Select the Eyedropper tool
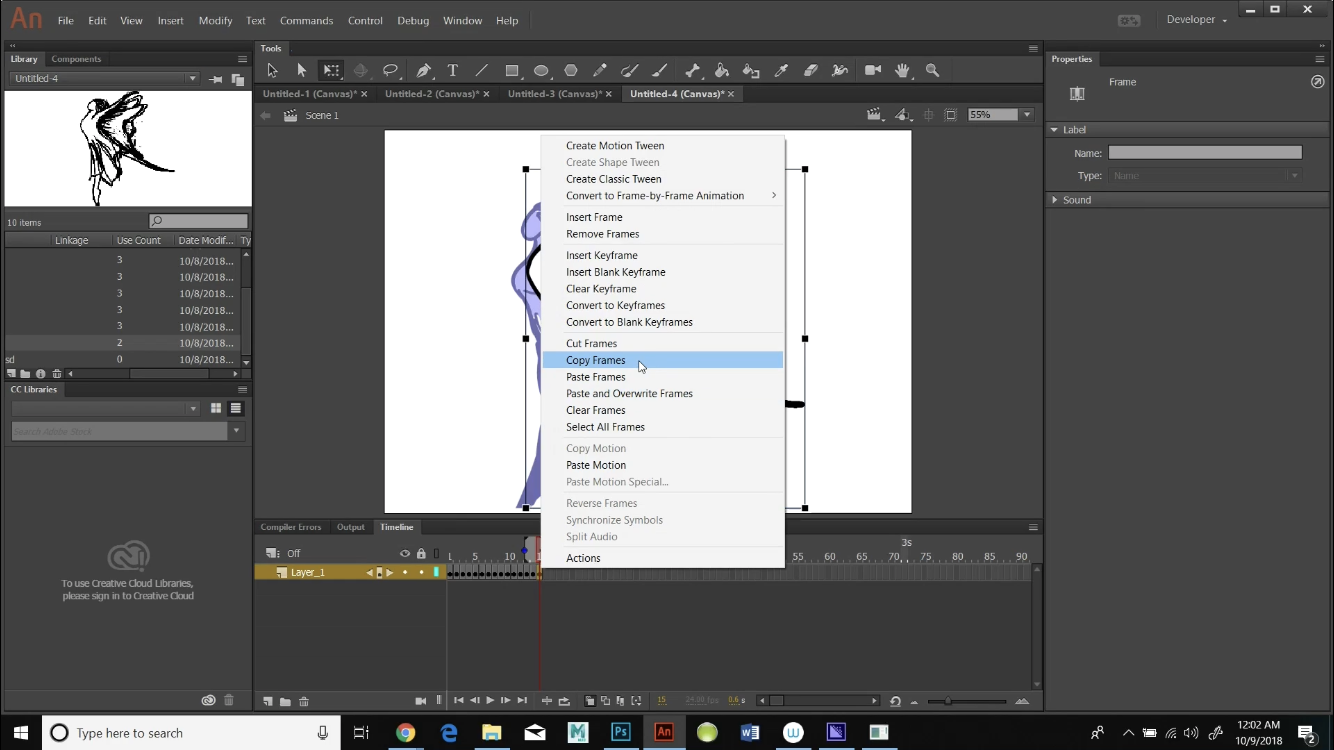The image size is (1334, 750). [781, 70]
